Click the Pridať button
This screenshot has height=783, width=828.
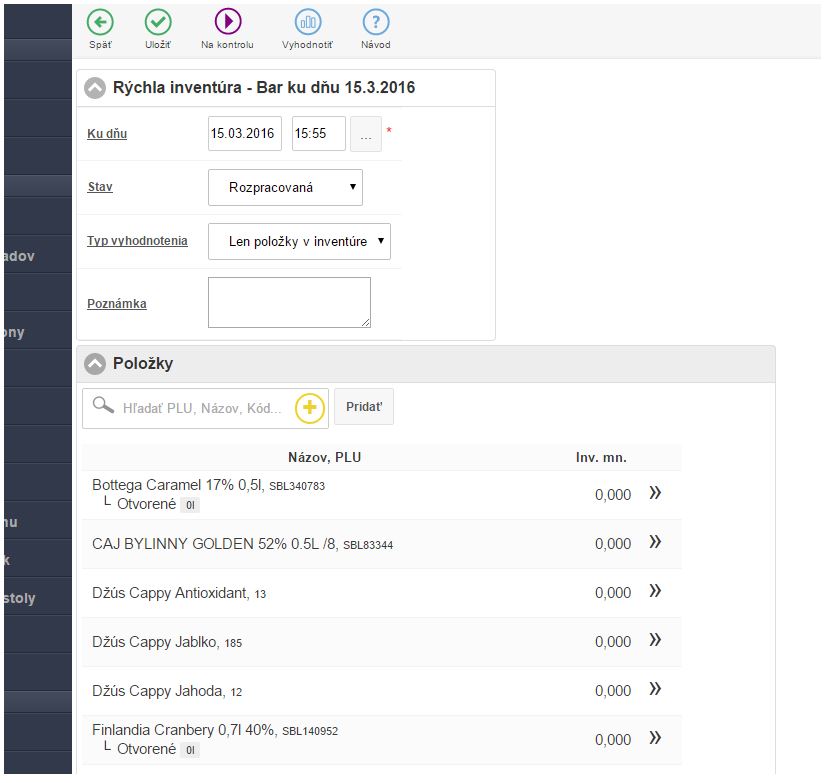click(363, 407)
